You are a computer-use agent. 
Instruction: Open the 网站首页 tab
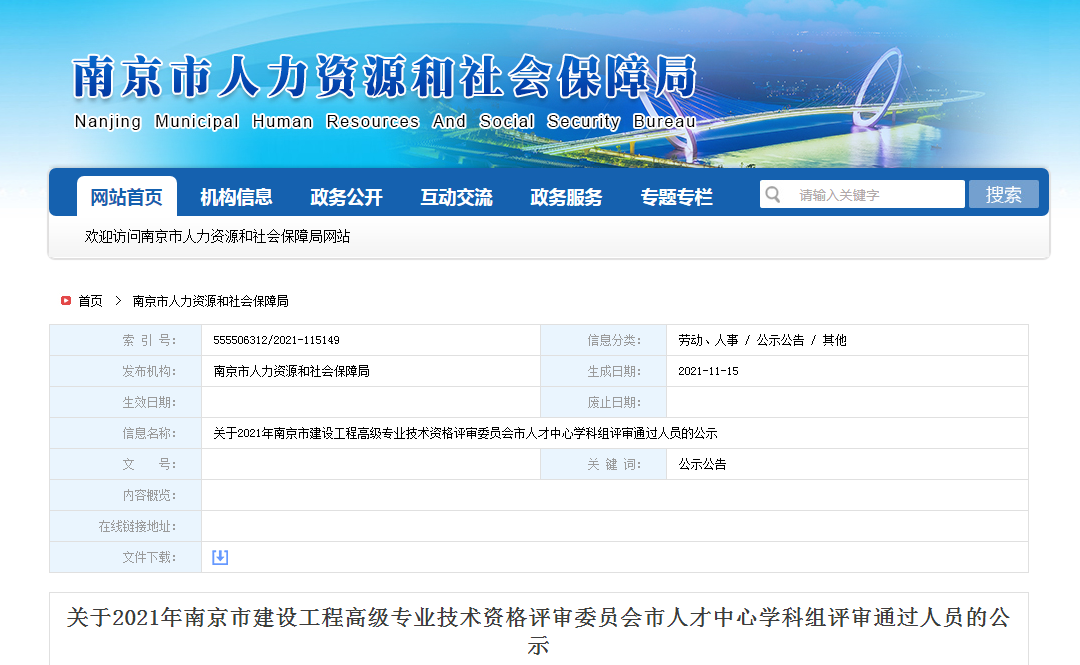point(127,197)
